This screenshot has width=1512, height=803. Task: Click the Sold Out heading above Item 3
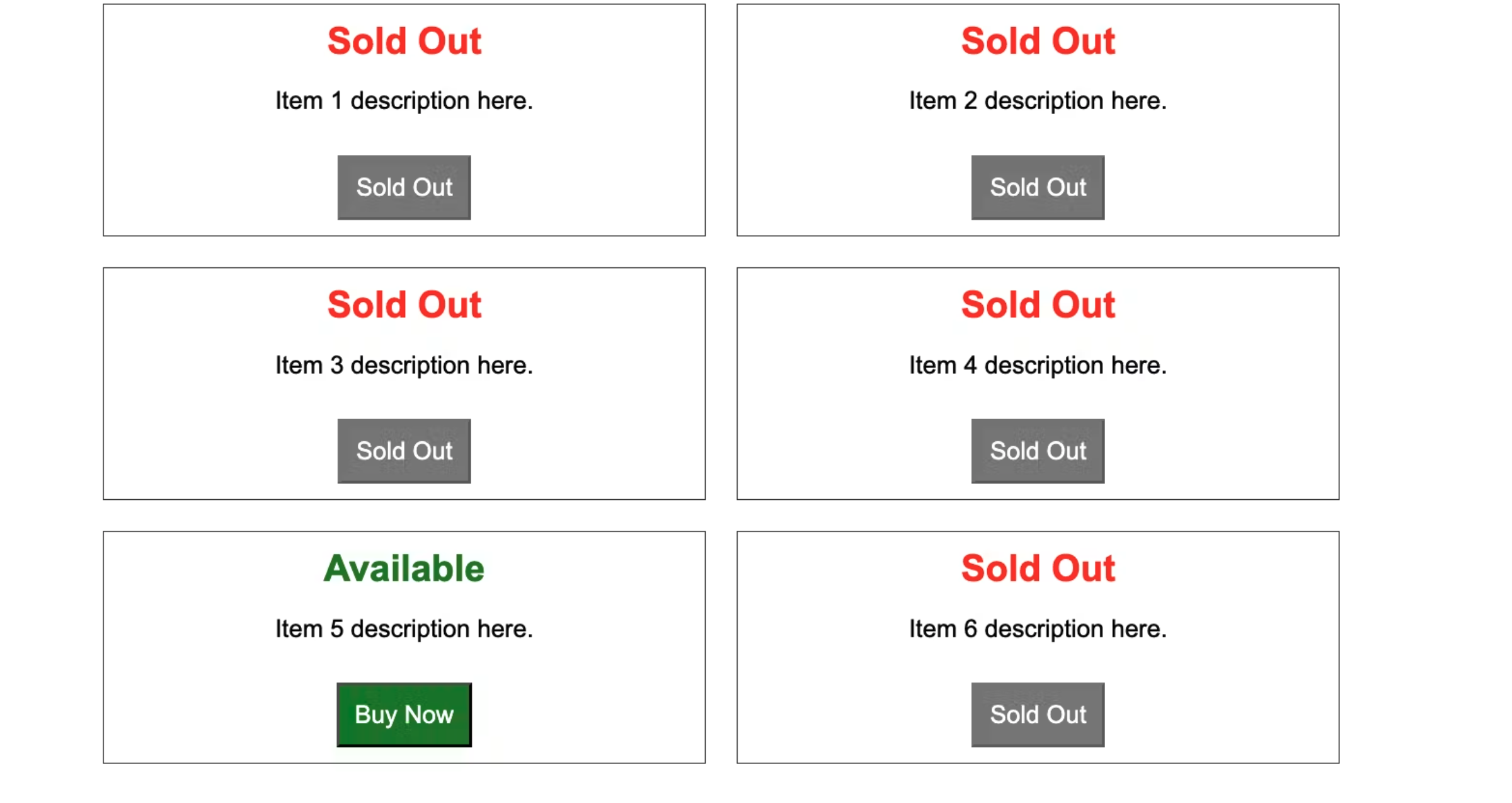click(x=404, y=305)
